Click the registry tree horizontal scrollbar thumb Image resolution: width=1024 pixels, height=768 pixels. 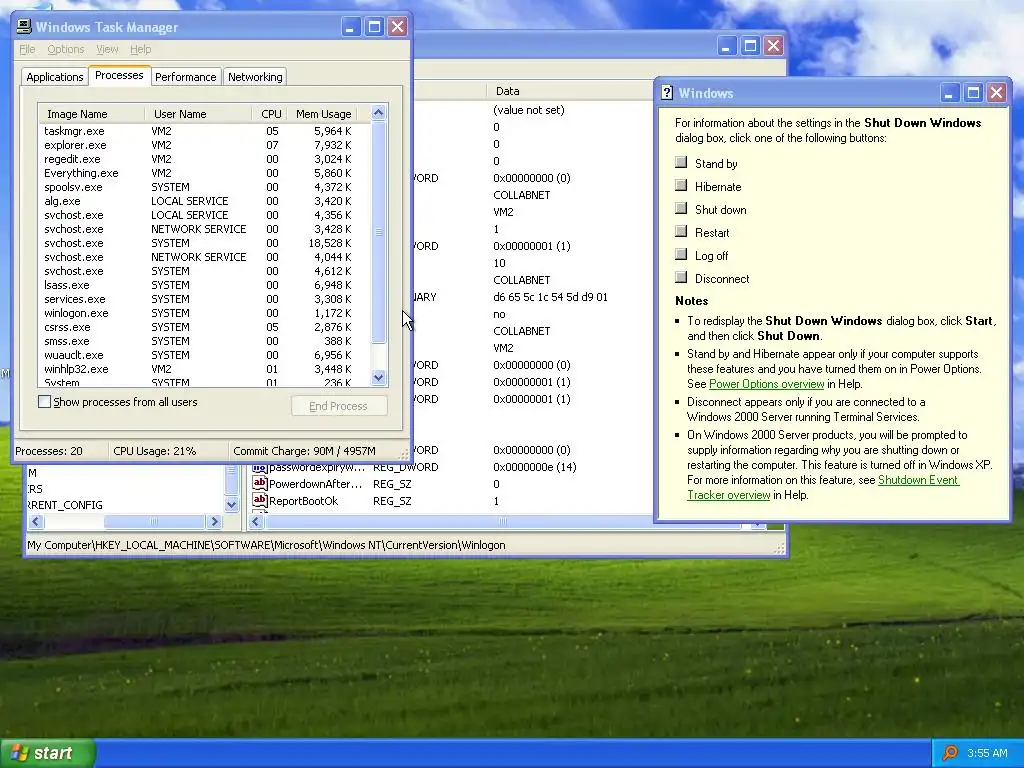click(154, 521)
